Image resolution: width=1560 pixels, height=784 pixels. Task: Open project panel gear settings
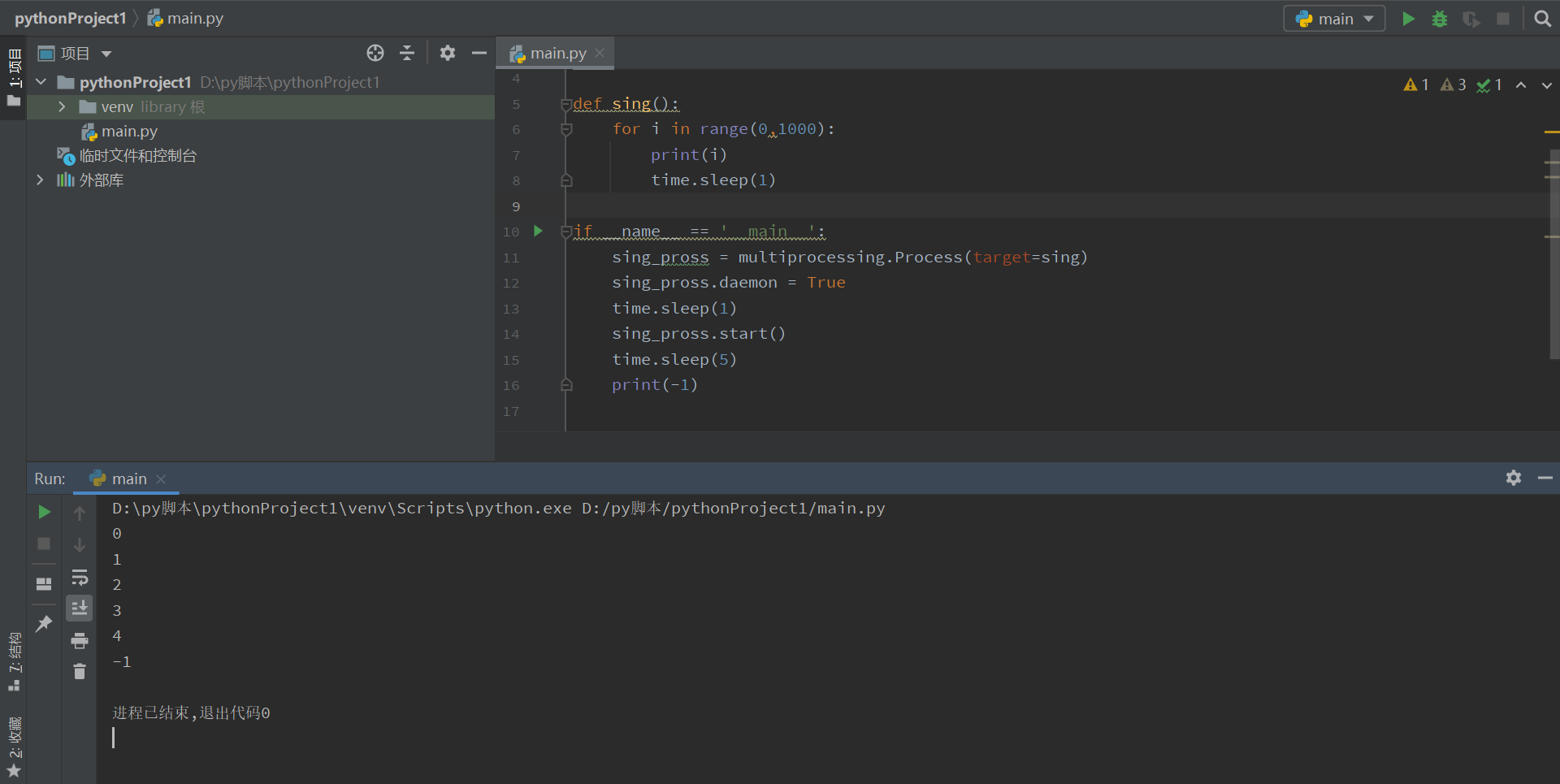click(x=447, y=54)
